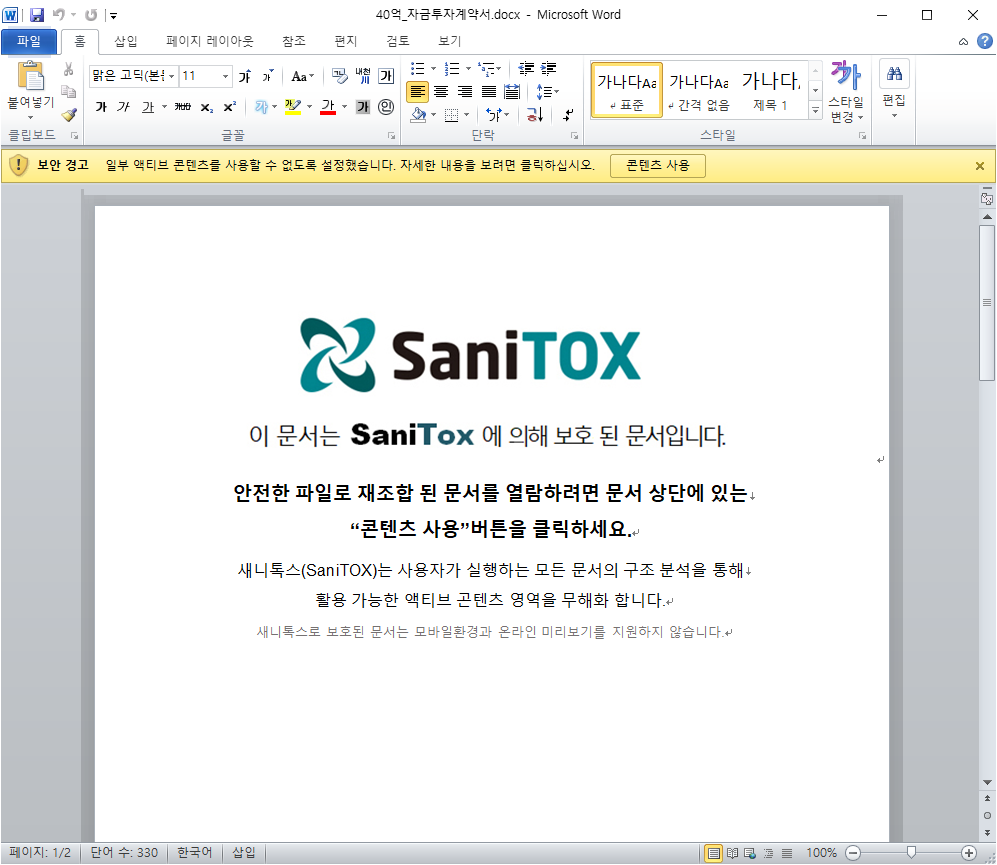Minimize the ribbon with the caret

click(x=963, y=42)
